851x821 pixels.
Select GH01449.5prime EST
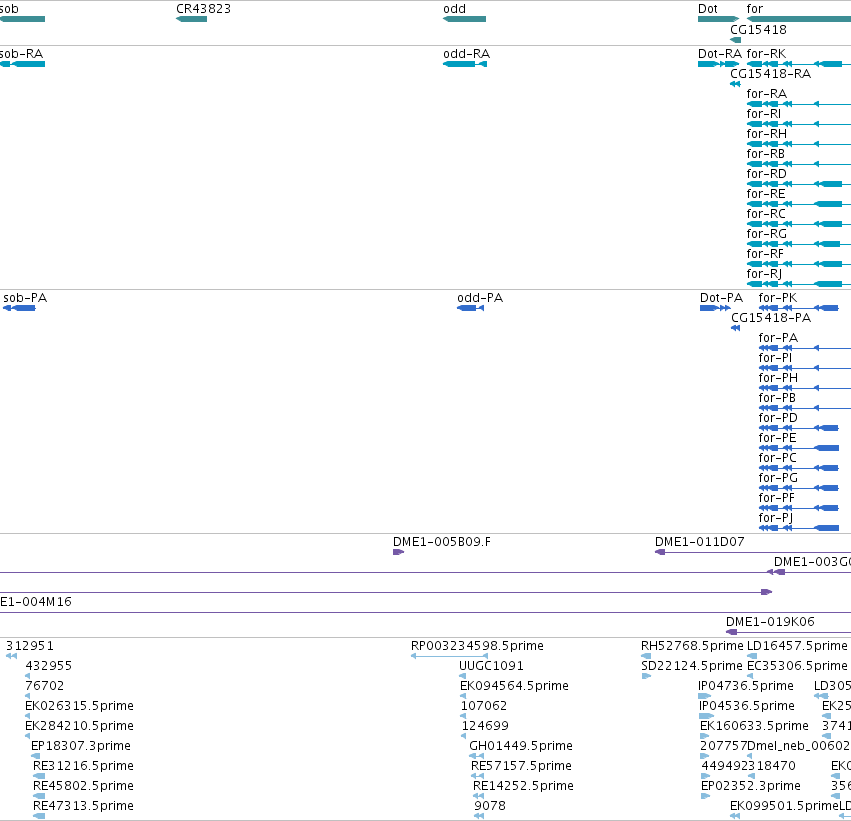click(477, 756)
